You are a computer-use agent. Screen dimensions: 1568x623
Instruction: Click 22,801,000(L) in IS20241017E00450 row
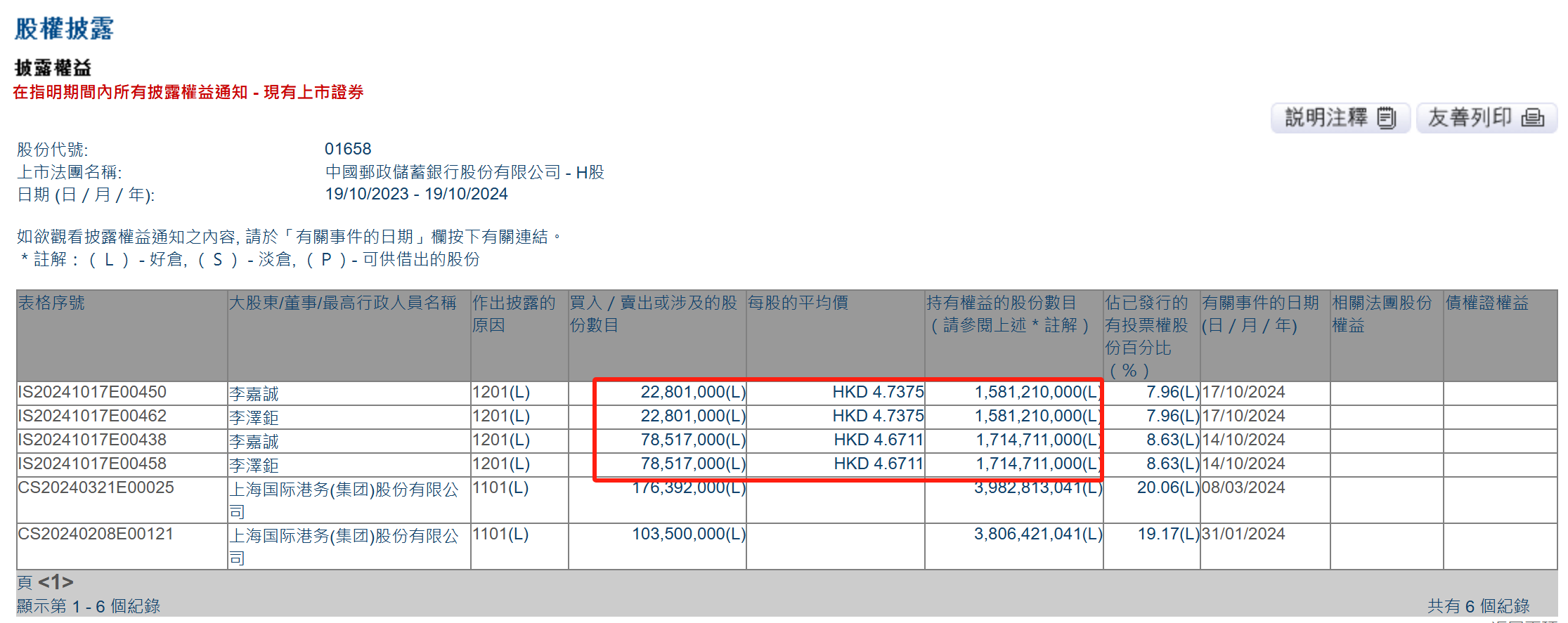pos(693,392)
